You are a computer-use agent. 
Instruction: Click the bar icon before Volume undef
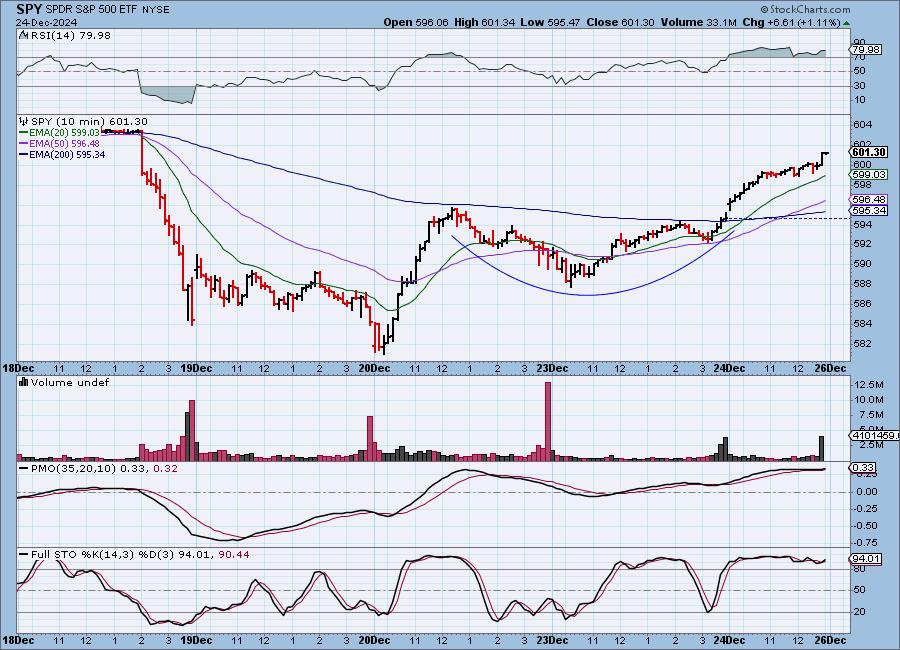(24, 382)
